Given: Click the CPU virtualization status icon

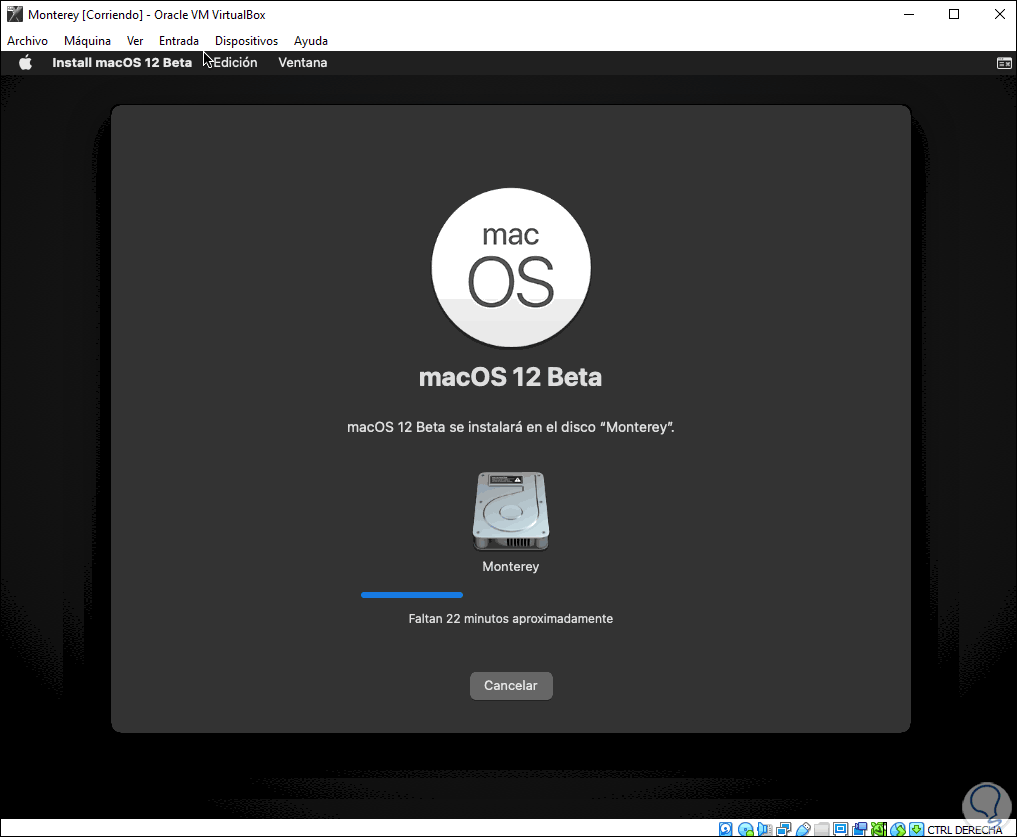Looking at the screenshot, I should coord(879,829).
